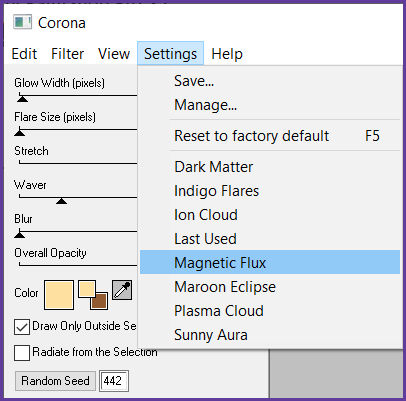The image size is (406, 401).
Task: Open the Settings menu
Action: (x=170, y=53)
